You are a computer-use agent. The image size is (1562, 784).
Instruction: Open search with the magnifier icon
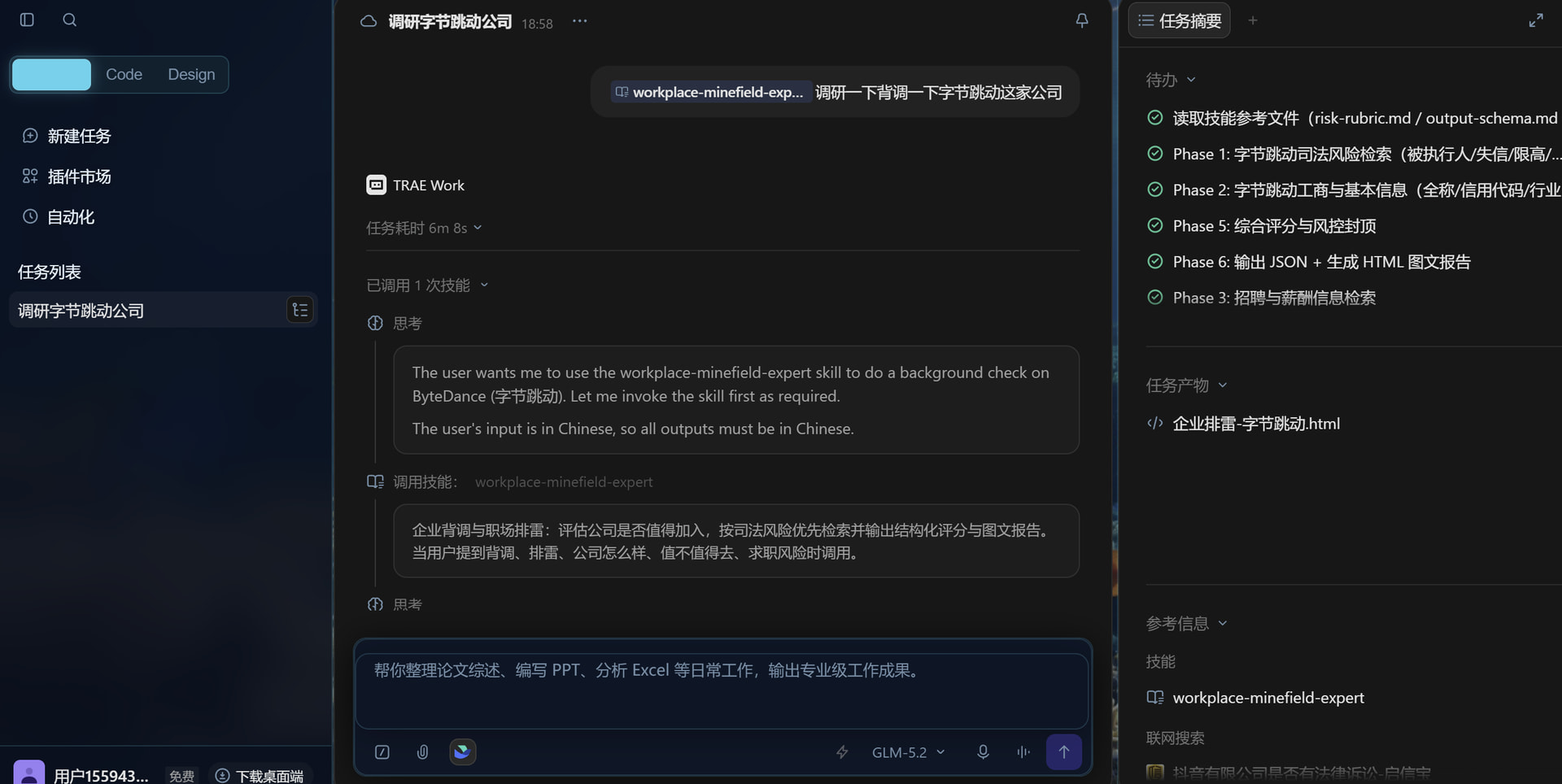(x=70, y=20)
